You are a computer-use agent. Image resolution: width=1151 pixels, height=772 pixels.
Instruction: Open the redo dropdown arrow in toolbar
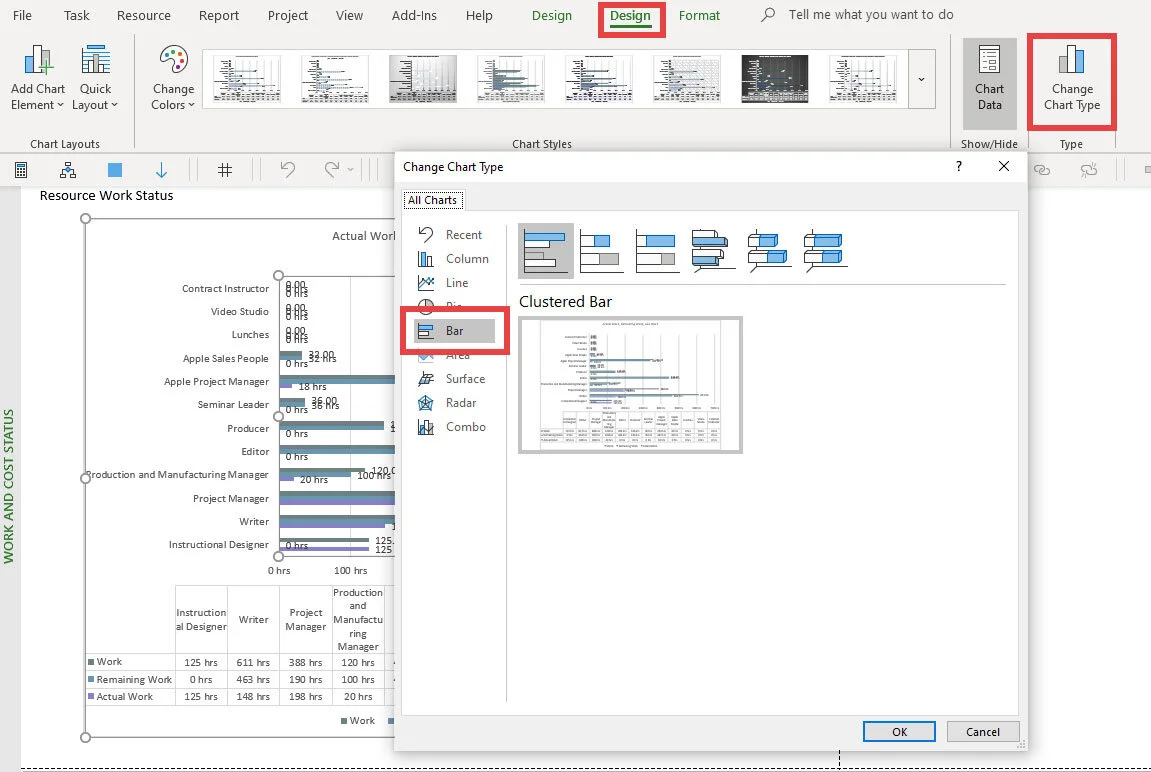click(x=350, y=170)
